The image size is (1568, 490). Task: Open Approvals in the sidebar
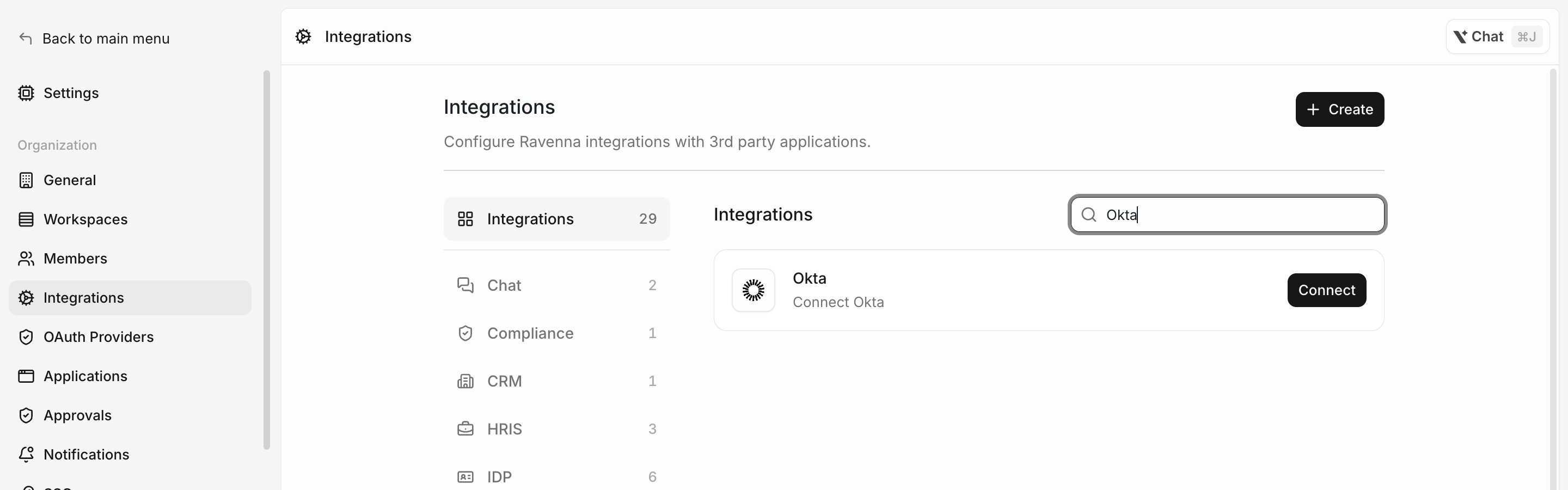130,416
